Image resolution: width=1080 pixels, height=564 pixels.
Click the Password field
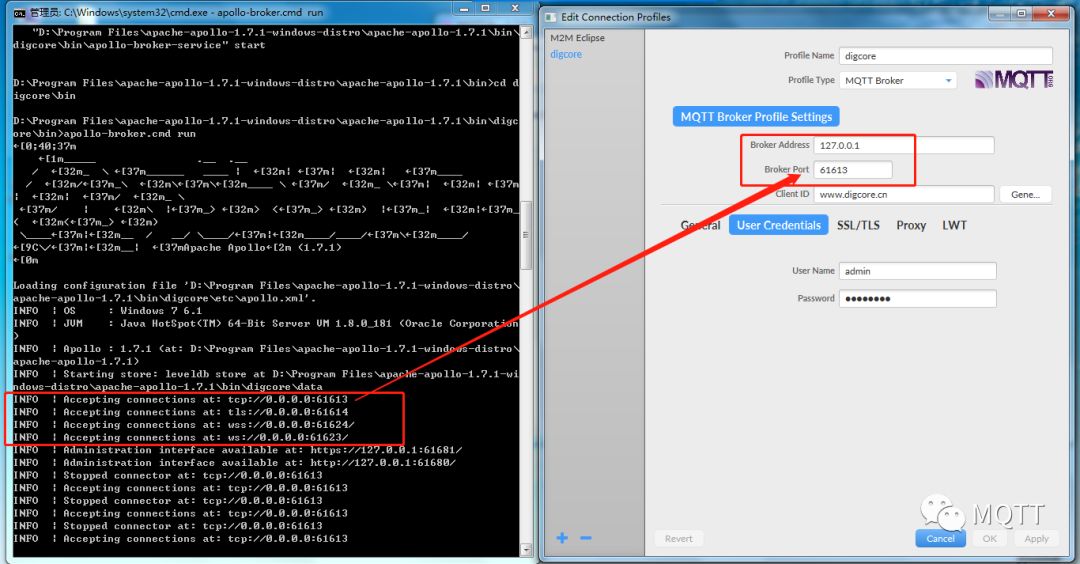(x=917, y=298)
